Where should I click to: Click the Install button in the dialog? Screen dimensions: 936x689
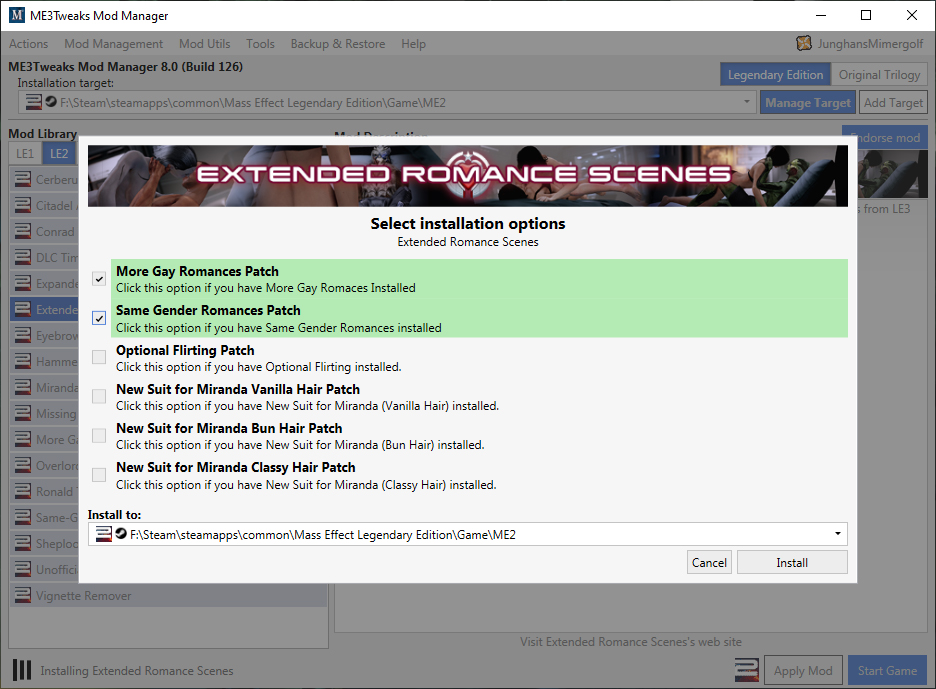[x=792, y=562]
